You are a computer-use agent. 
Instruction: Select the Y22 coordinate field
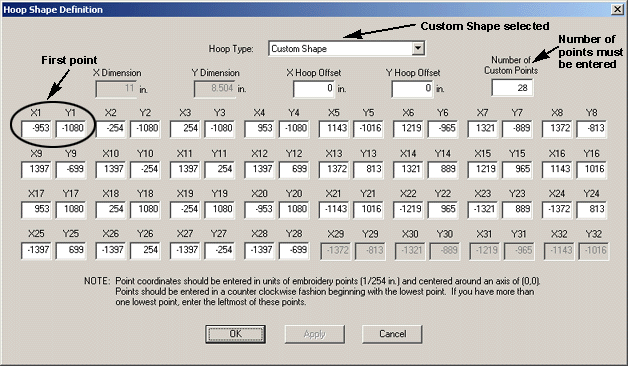(443, 210)
